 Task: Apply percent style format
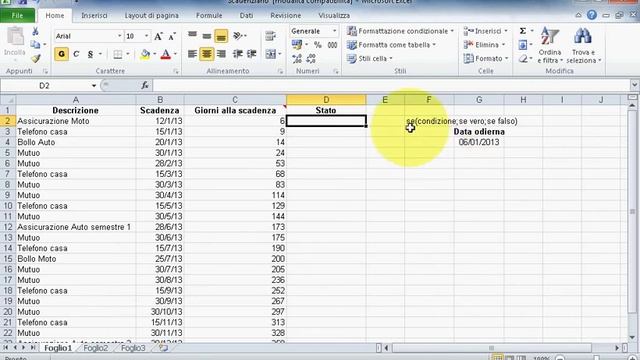tap(318, 45)
